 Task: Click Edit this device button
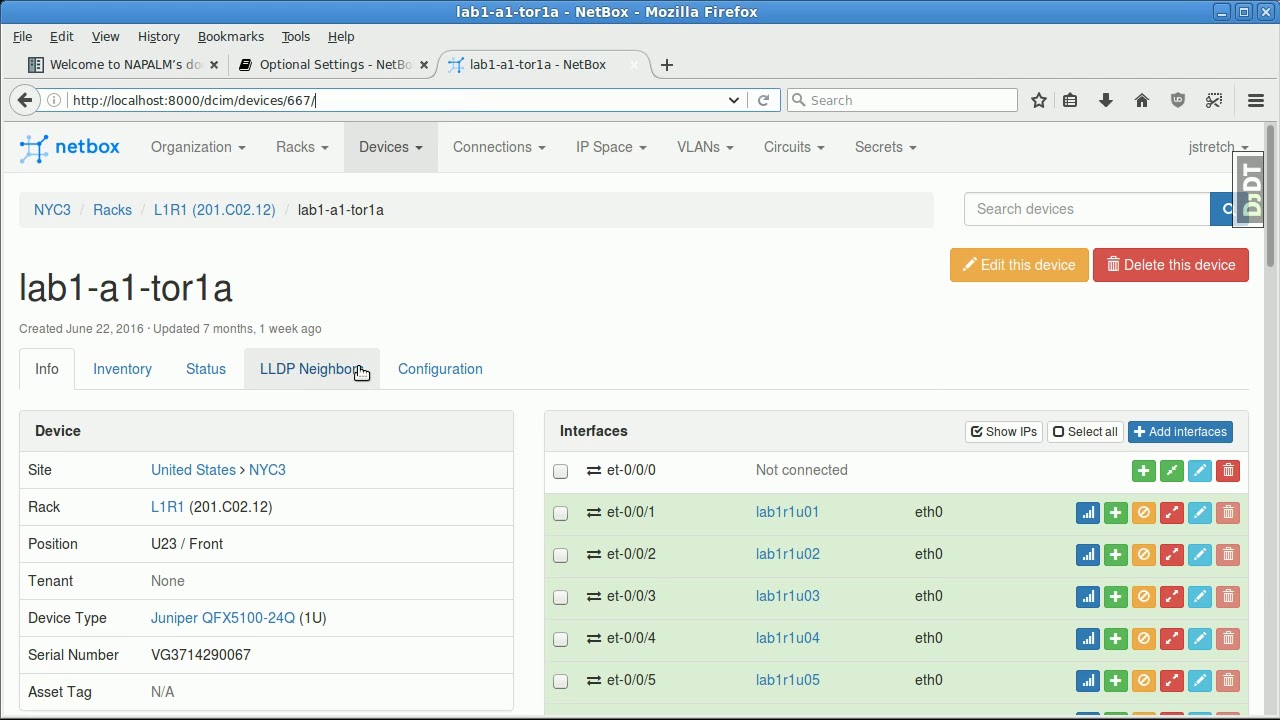1019,265
